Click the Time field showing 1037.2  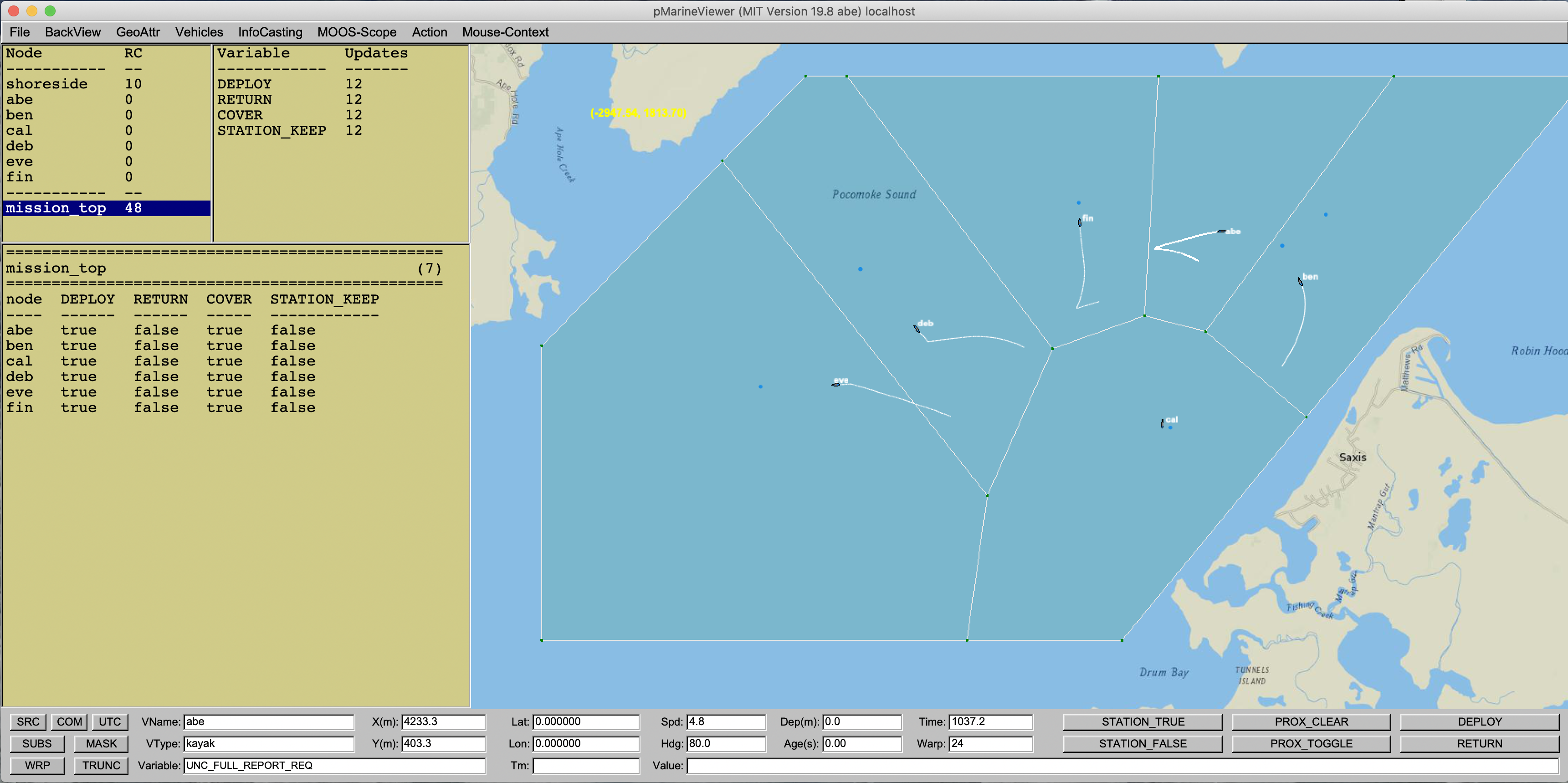click(x=990, y=721)
